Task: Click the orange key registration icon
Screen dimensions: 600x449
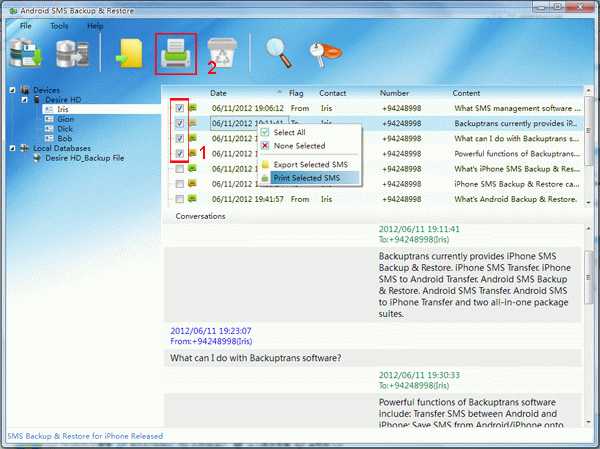Action: (x=322, y=54)
